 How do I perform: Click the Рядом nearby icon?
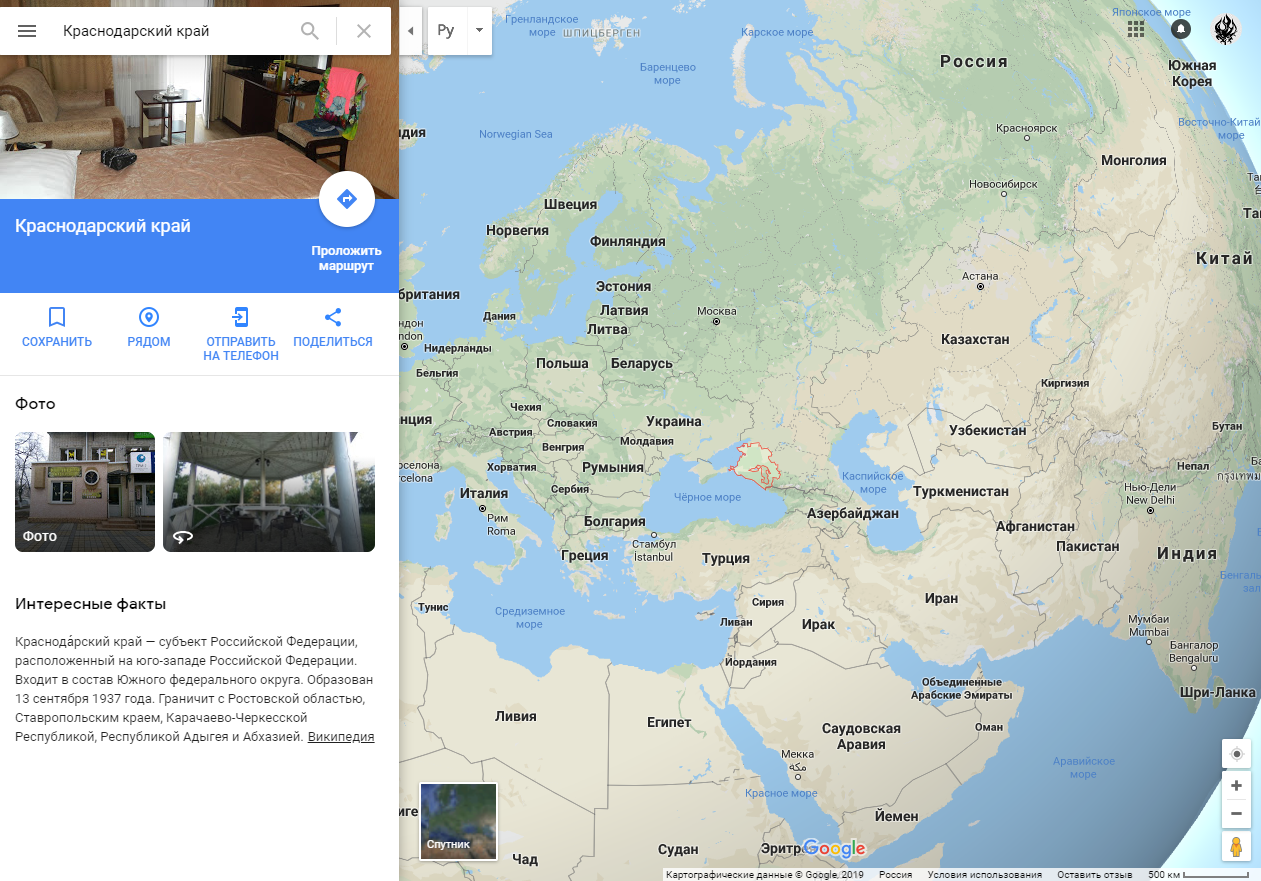tap(149, 327)
